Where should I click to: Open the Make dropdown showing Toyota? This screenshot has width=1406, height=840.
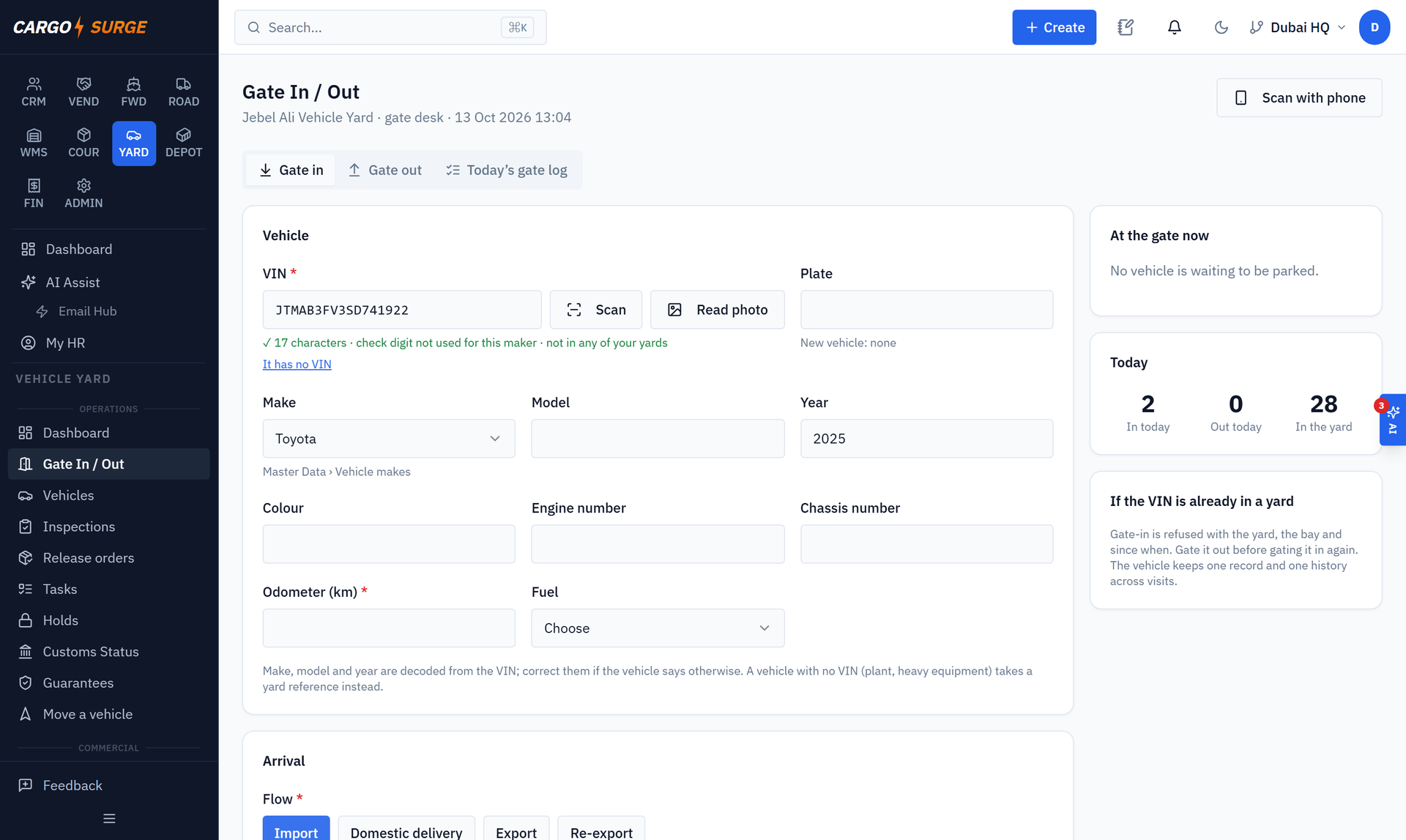click(x=389, y=439)
